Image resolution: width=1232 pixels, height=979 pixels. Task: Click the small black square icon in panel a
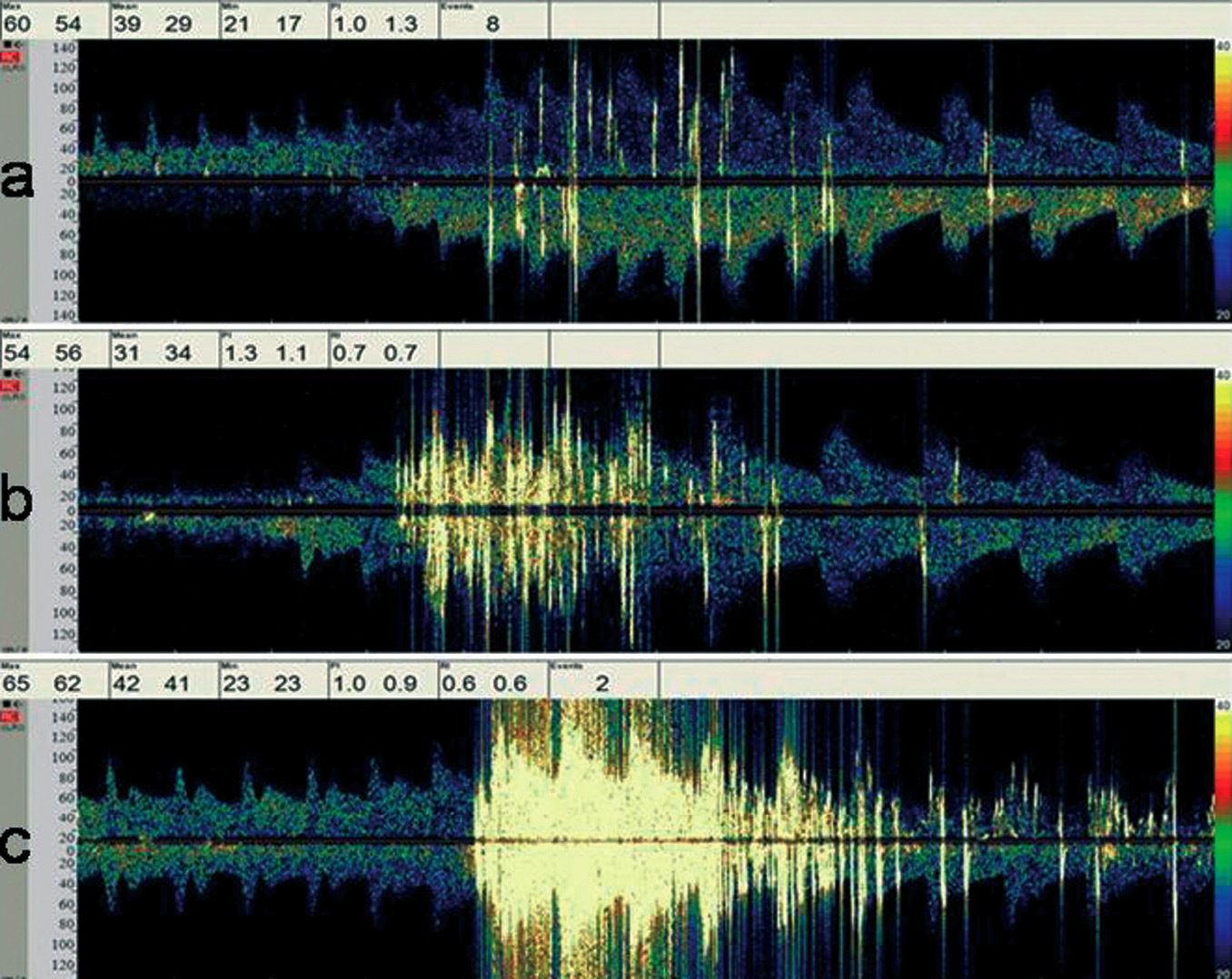coord(8,44)
